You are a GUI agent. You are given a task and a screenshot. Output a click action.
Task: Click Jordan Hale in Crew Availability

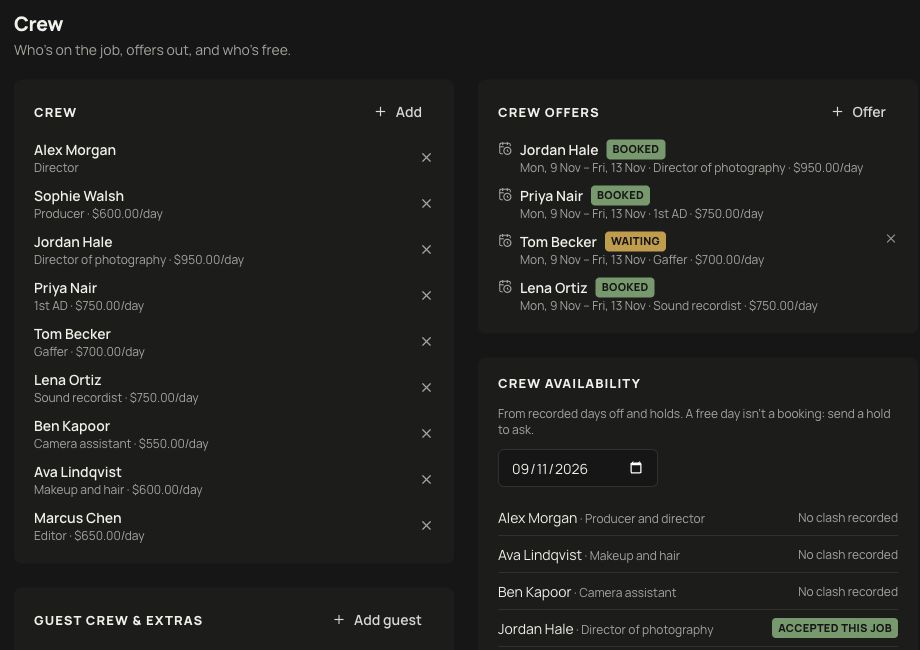coord(536,629)
